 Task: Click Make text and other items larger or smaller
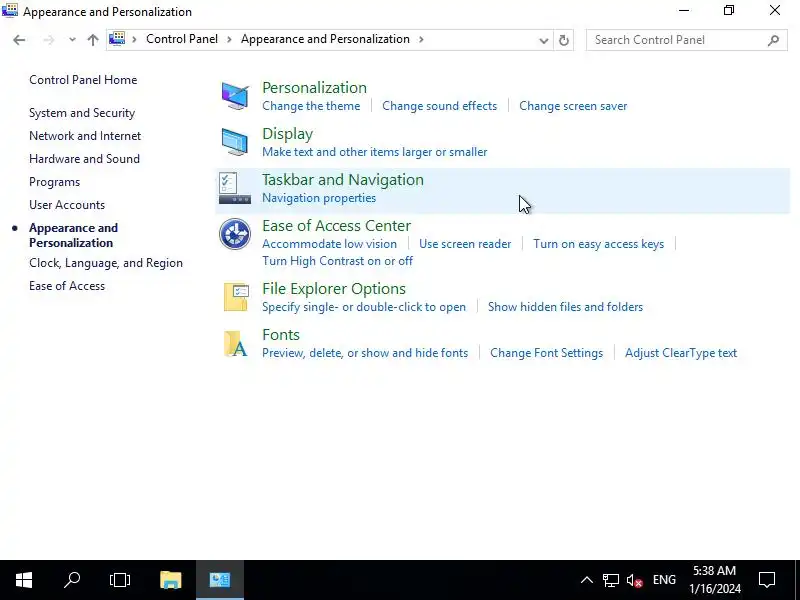[x=374, y=152]
